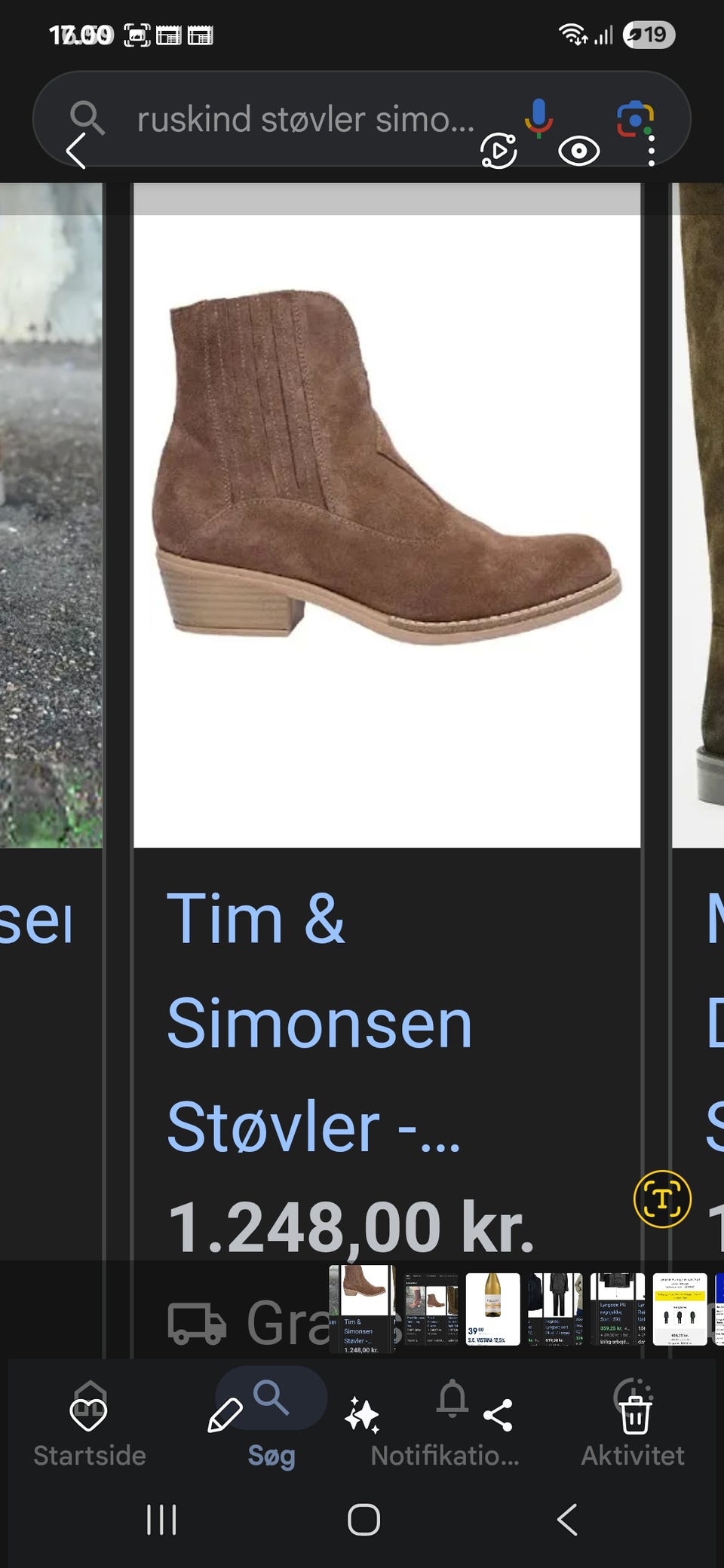The width and height of the screenshot is (724, 1568).
Task: Select the pencil edit icon
Action: pos(225,1415)
